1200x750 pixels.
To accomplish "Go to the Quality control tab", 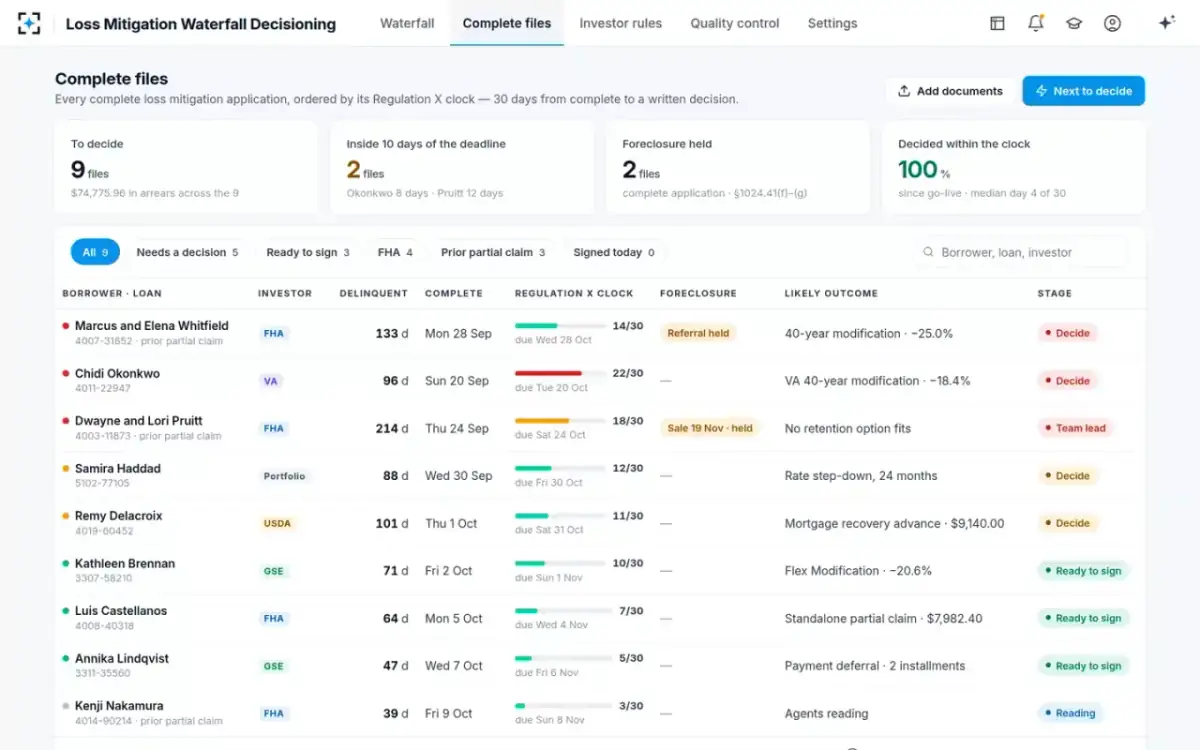I will (735, 23).
